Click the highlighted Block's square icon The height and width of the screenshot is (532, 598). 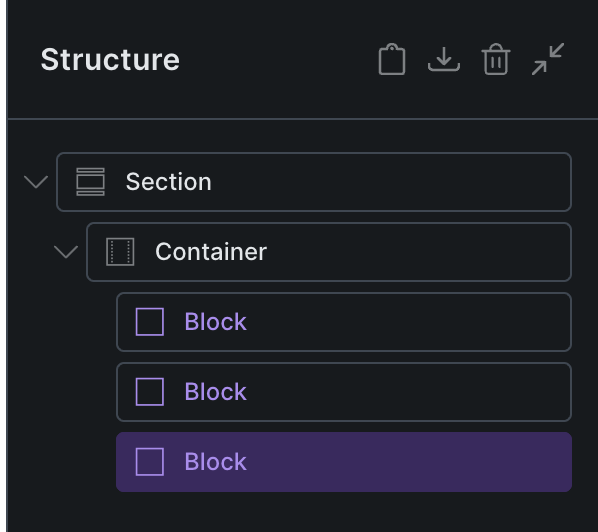point(150,462)
